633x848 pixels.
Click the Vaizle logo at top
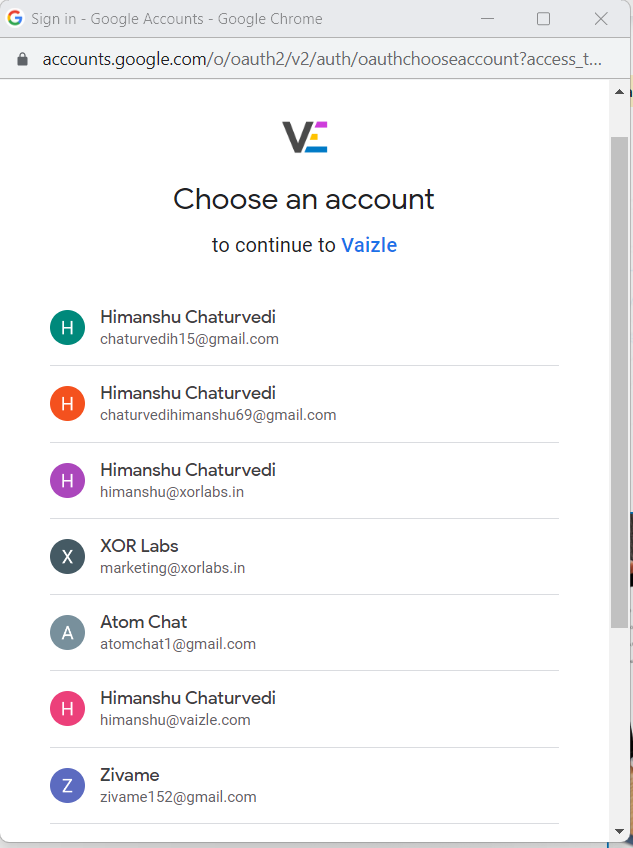pos(305,137)
